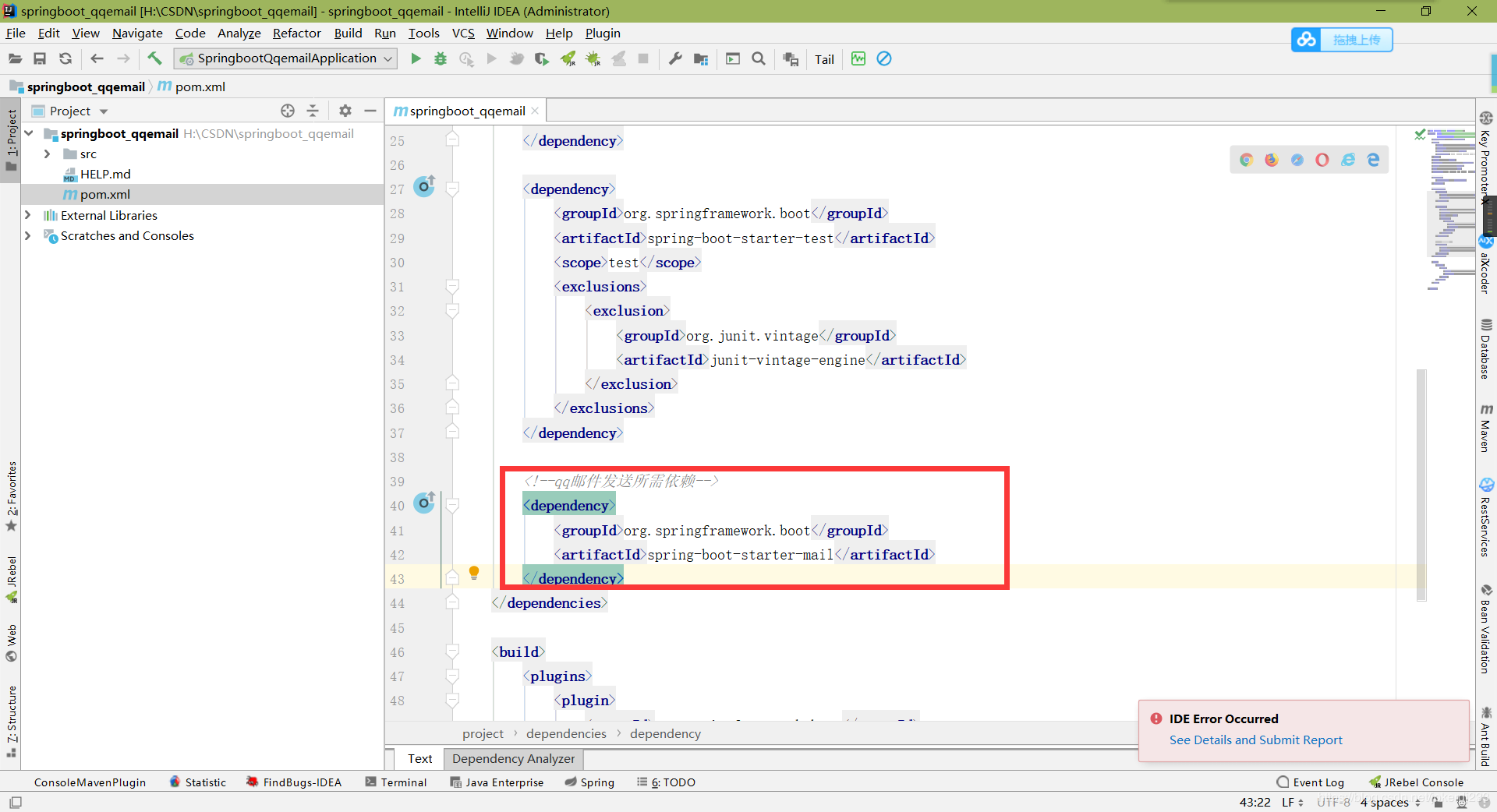
Task: Fold the build block at line 46
Action: tap(452, 651)
